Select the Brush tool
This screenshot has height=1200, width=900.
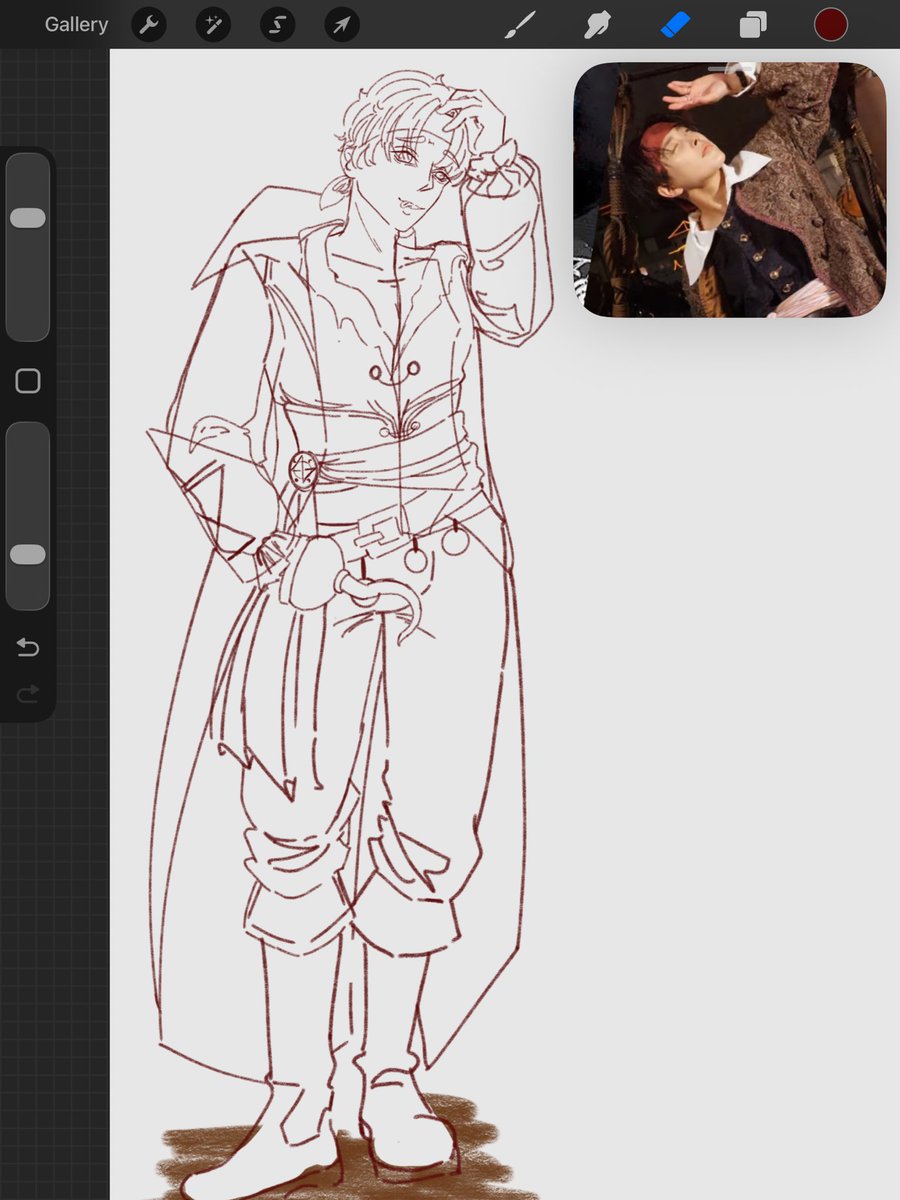point(520,24)
